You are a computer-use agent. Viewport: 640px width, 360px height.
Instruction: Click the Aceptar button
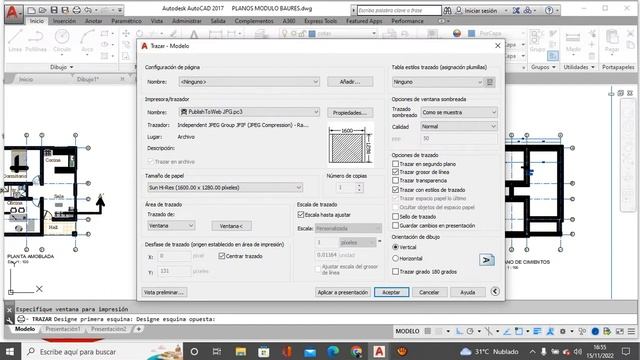(391, 292)
